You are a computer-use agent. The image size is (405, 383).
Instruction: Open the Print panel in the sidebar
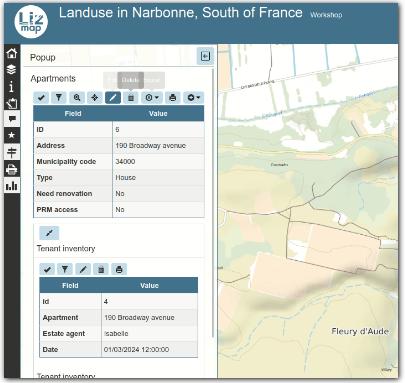pos(12,169)
